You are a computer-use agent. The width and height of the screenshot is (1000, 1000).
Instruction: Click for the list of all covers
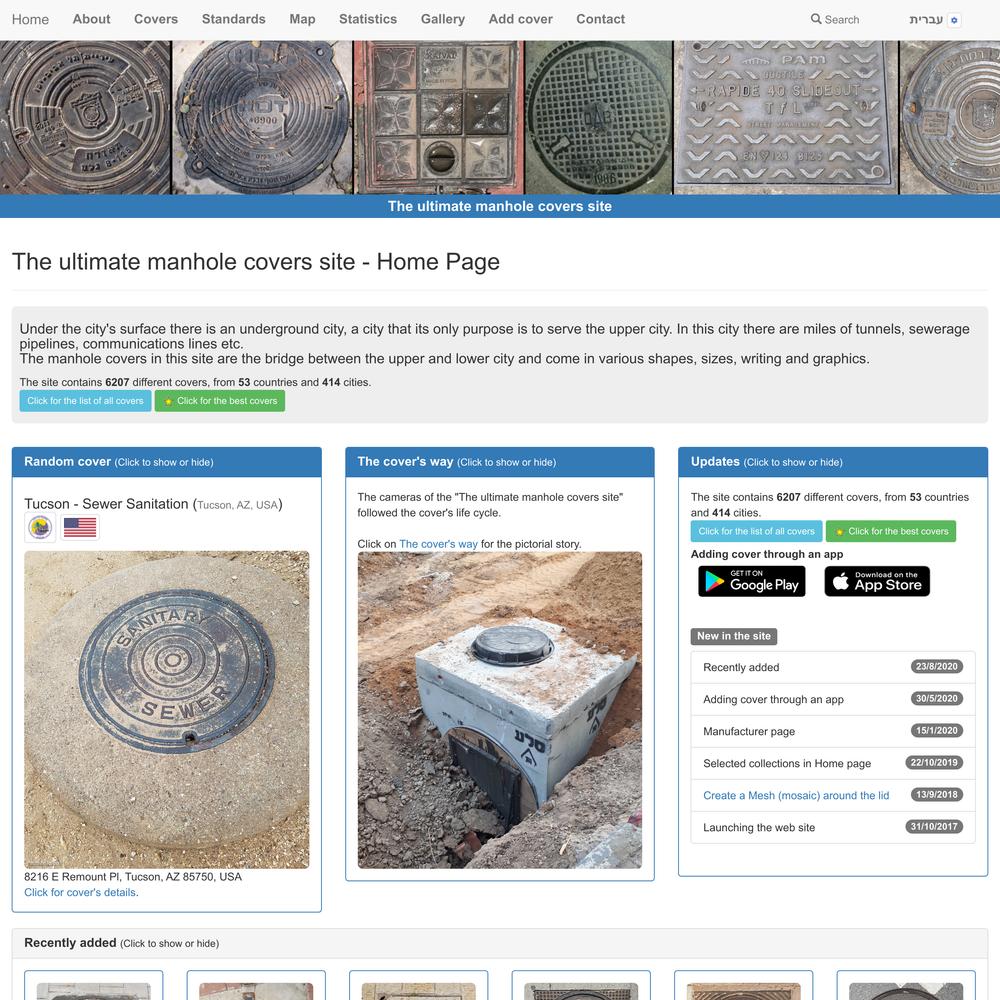85,401
